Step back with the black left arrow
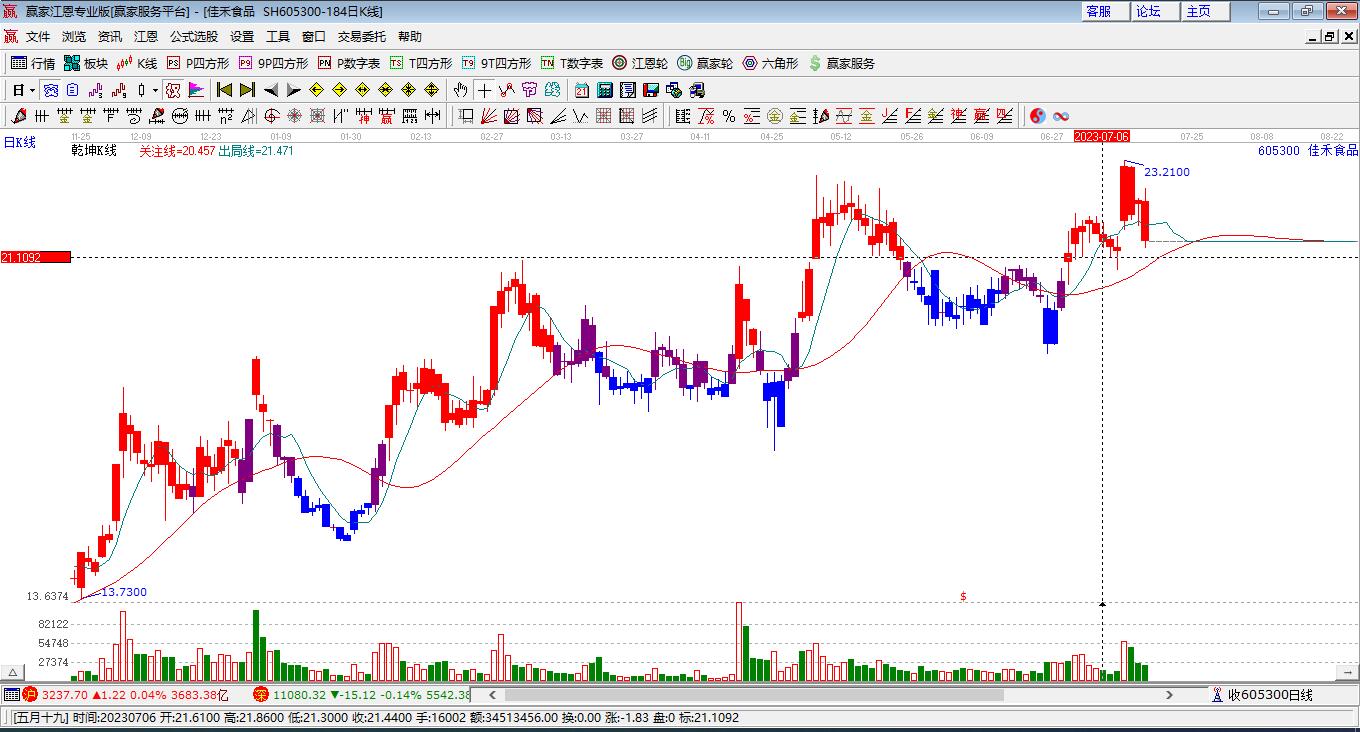This screenshot has width=1360, height=732. coord(271,90)
